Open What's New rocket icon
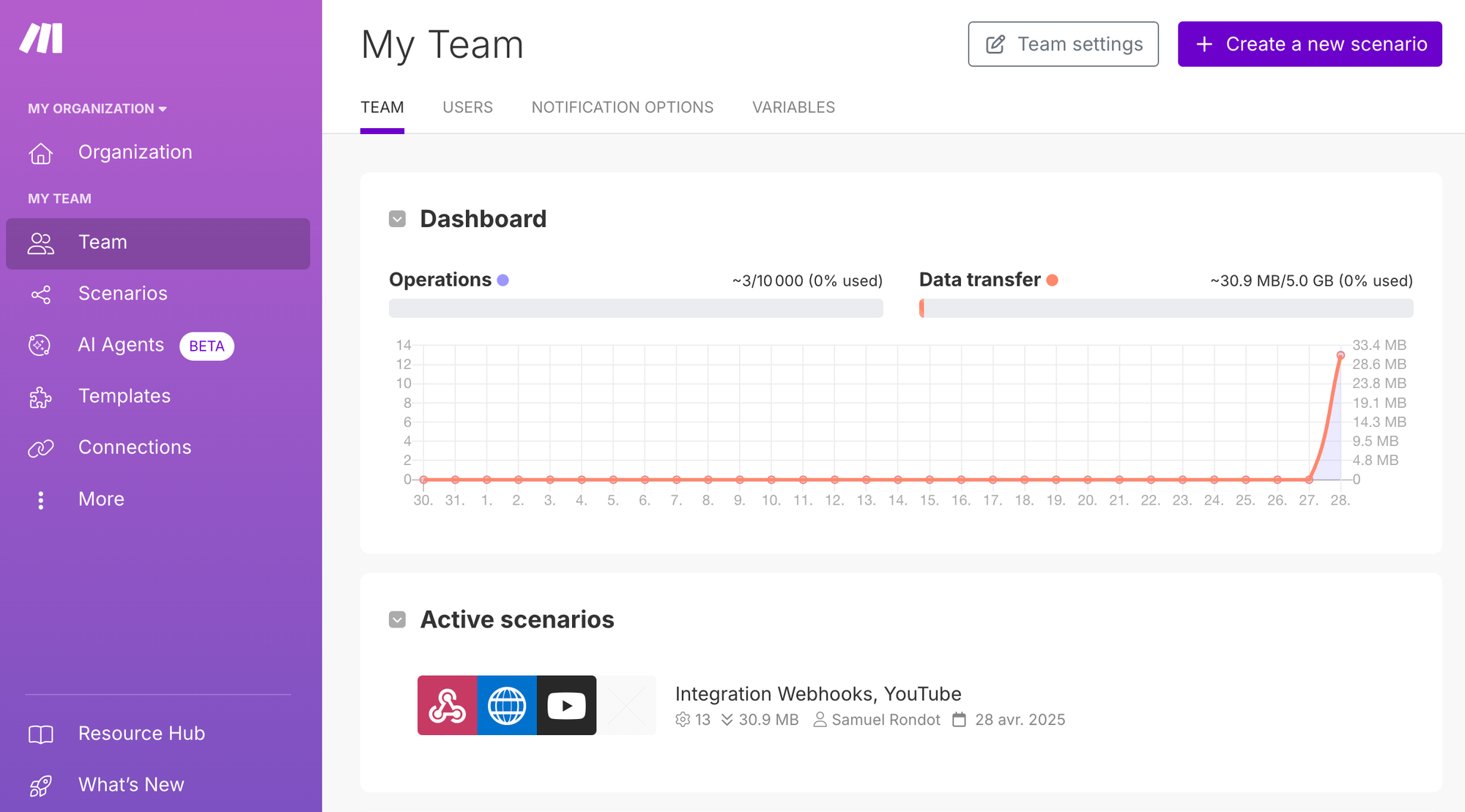The image size is (1465, 812). point(40,786)
